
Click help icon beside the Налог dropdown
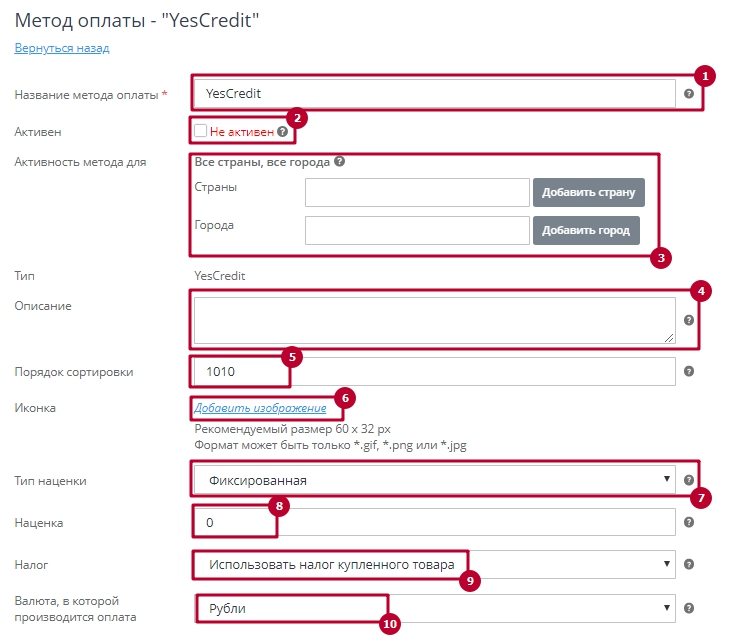688,565
